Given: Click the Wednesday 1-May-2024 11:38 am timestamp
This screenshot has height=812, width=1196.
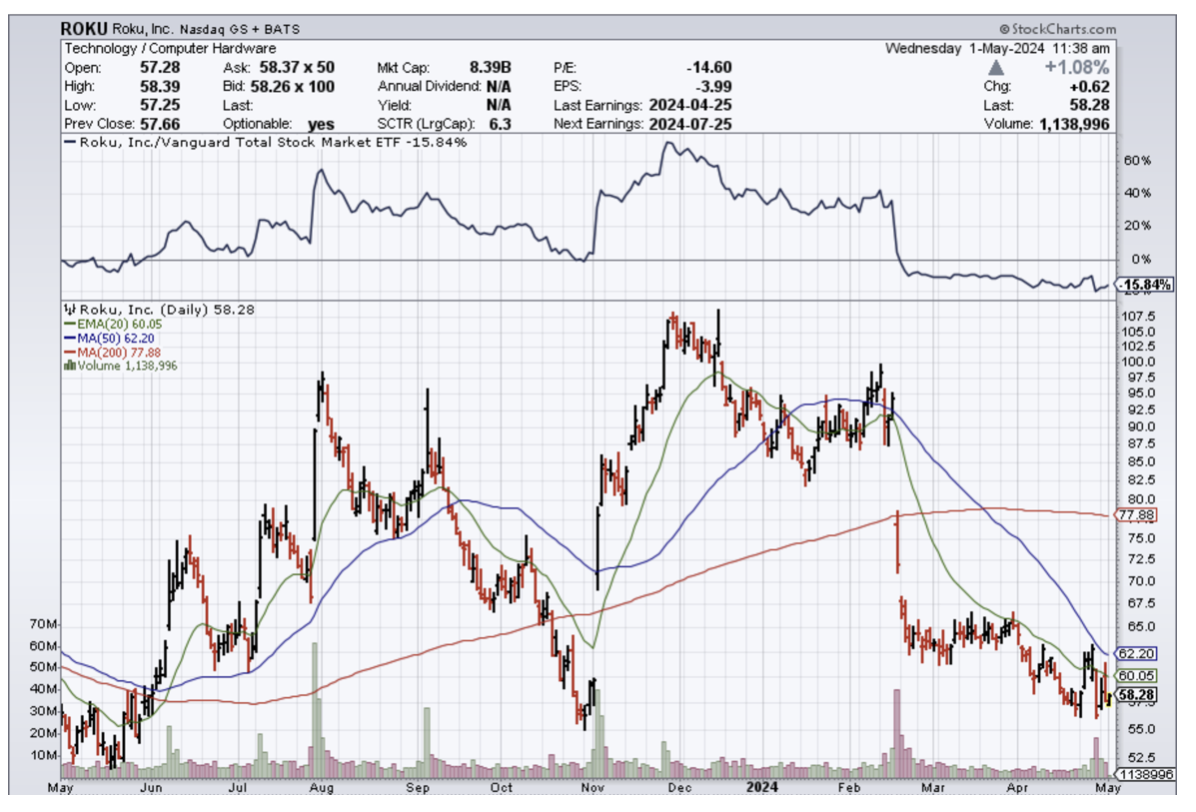Looking at the screenshot, I should pos(998,48).
